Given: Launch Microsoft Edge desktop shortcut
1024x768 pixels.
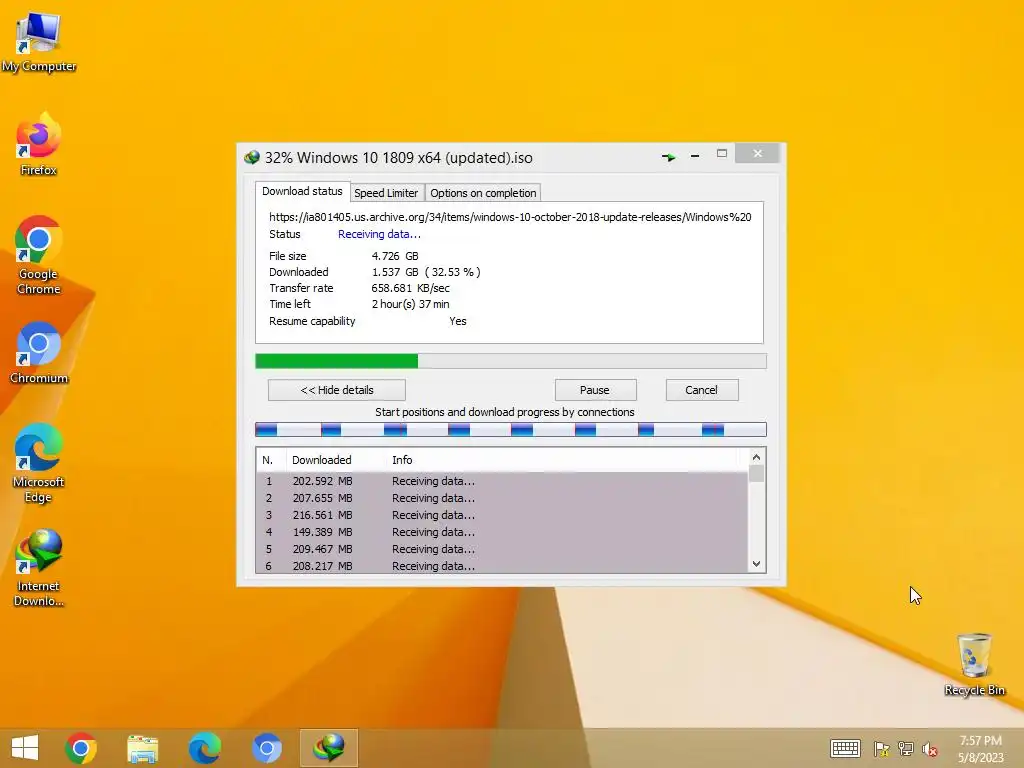Looking at the screenshot, I should coord(39,464).
